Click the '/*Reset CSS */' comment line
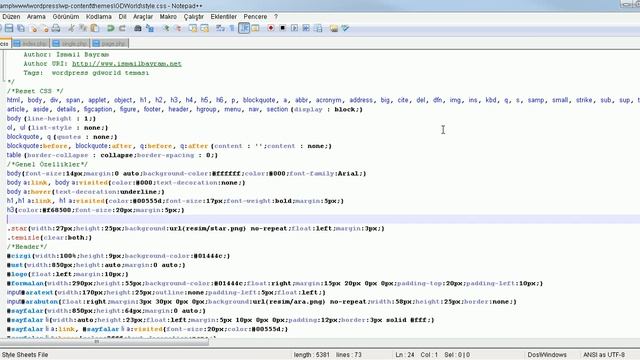The image size is (640, 360). pyautogui.click(x=35, y=91)
